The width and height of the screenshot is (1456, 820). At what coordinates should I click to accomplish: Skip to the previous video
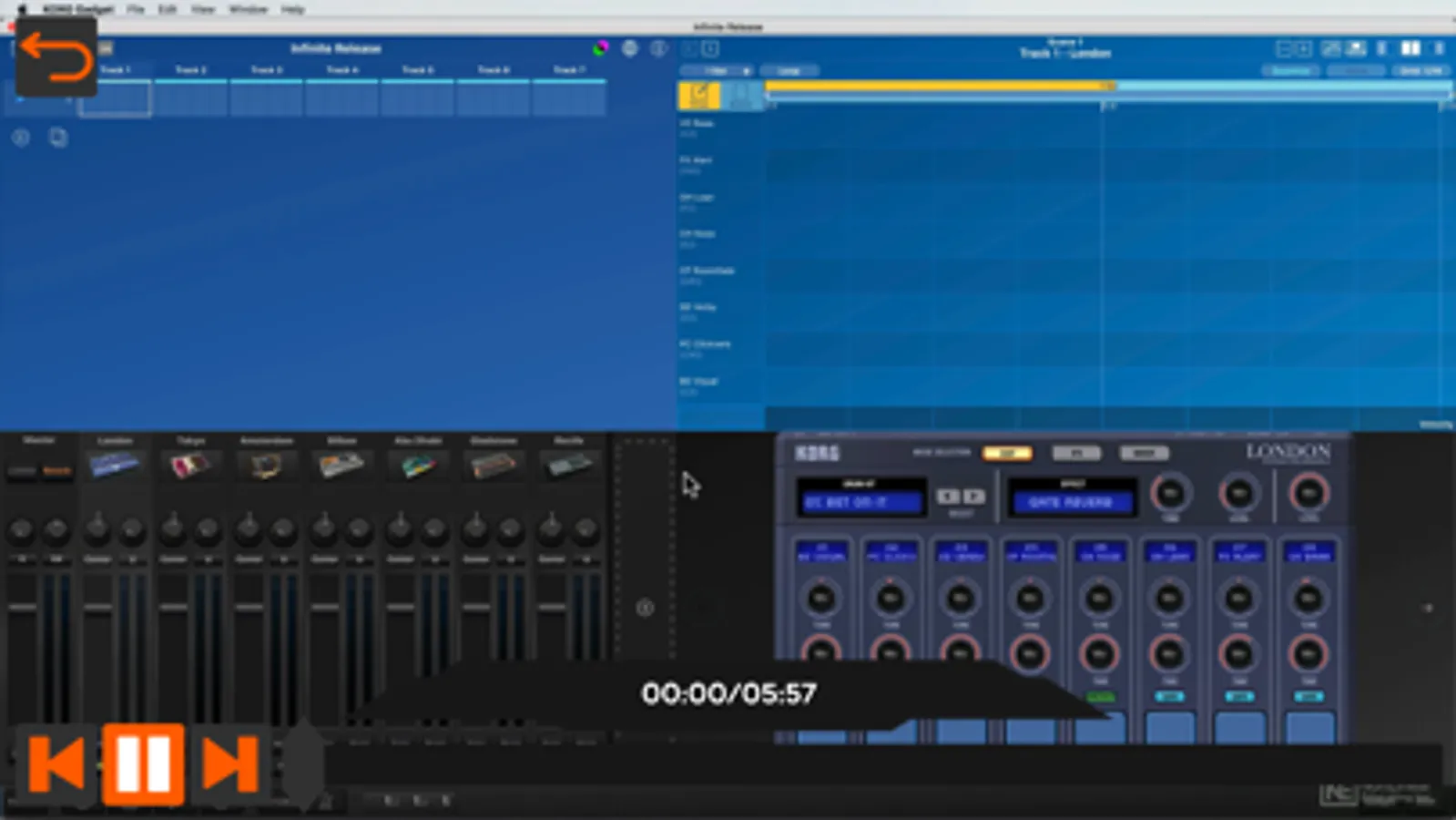(x=56, y=764)
